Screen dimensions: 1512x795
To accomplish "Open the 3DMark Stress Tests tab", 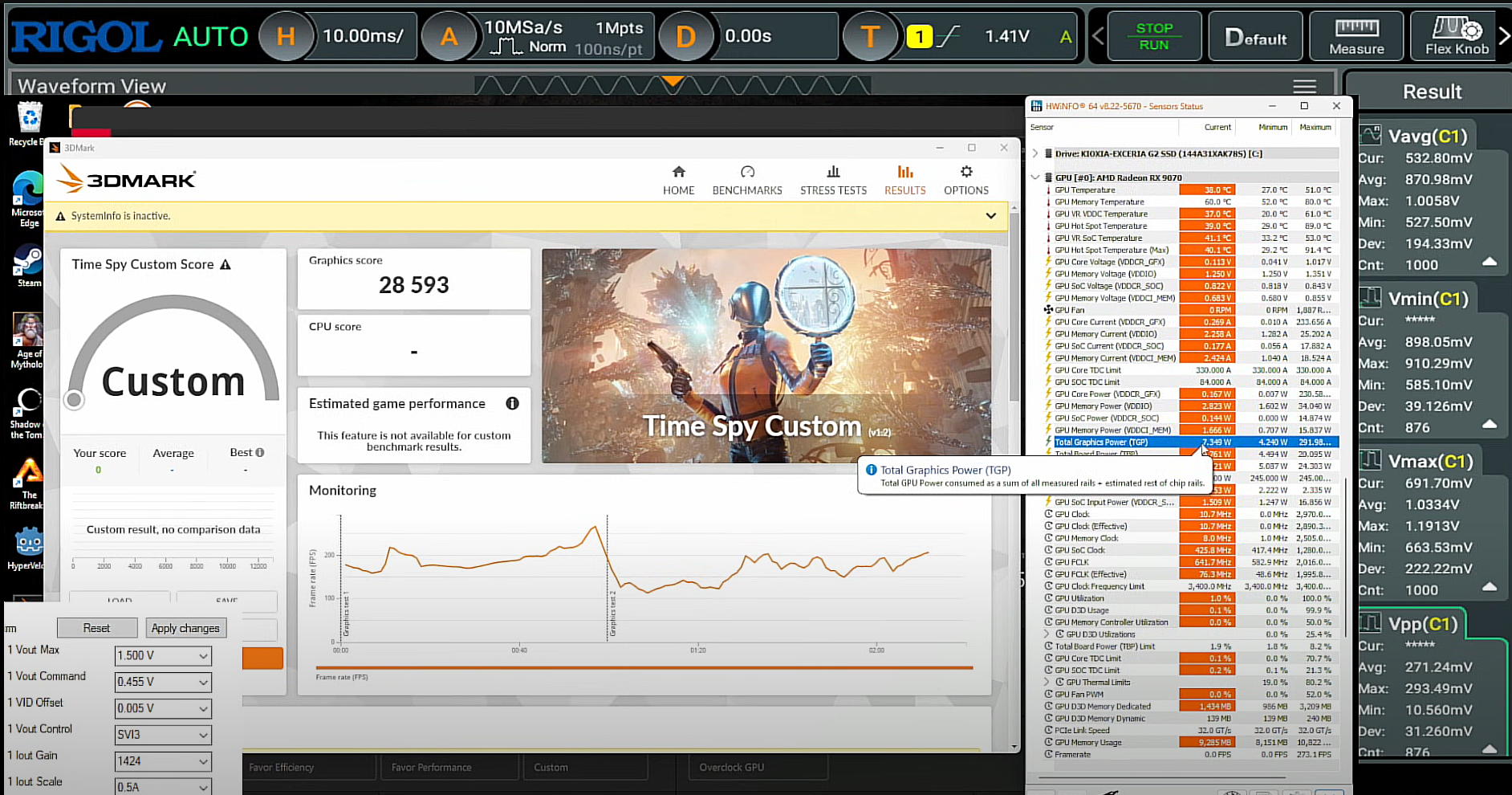I will [833, 181].
